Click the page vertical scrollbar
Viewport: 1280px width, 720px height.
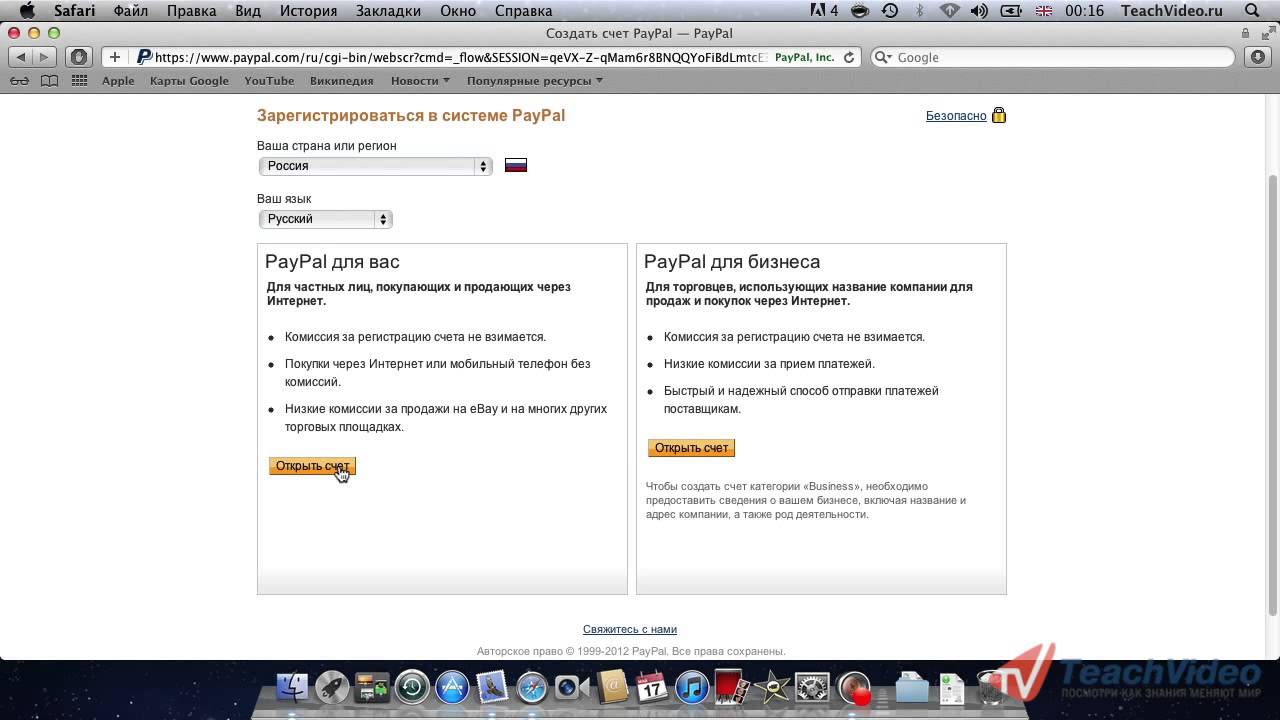coord(1273,395)
